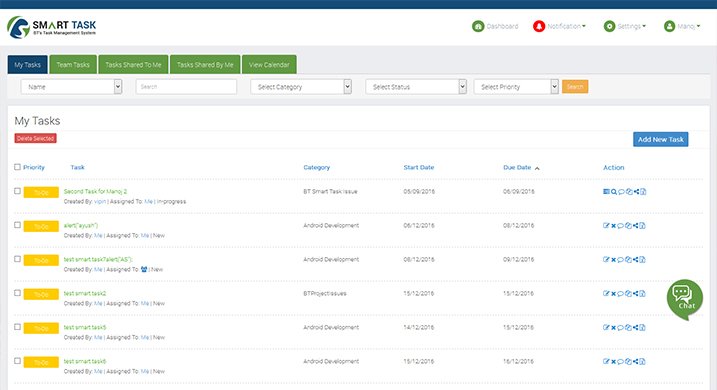The image size is (717, 390).
Task: Click the orange Search button
Action: click(575, 86)
